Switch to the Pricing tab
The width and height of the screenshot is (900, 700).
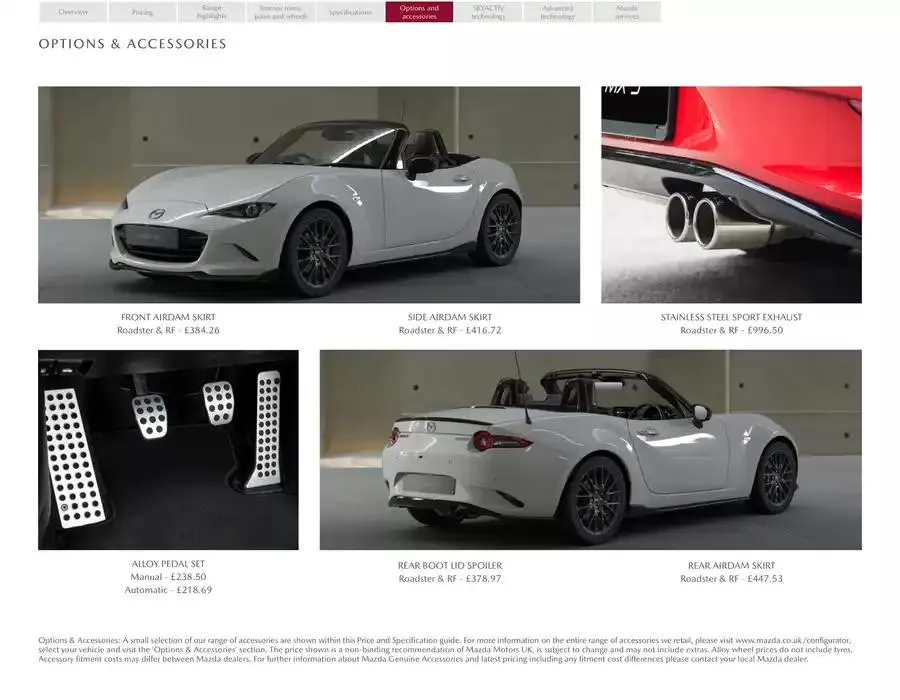(142, 12)
